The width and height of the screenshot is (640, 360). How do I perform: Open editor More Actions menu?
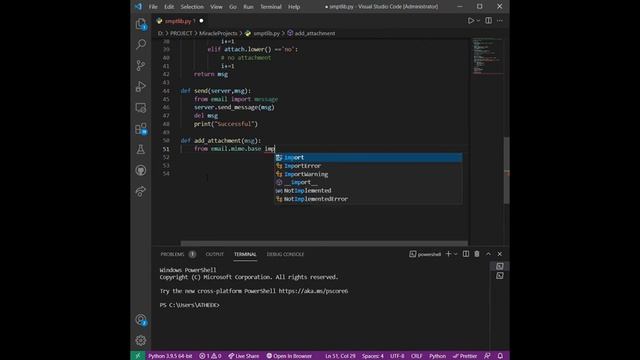(500, 21)
